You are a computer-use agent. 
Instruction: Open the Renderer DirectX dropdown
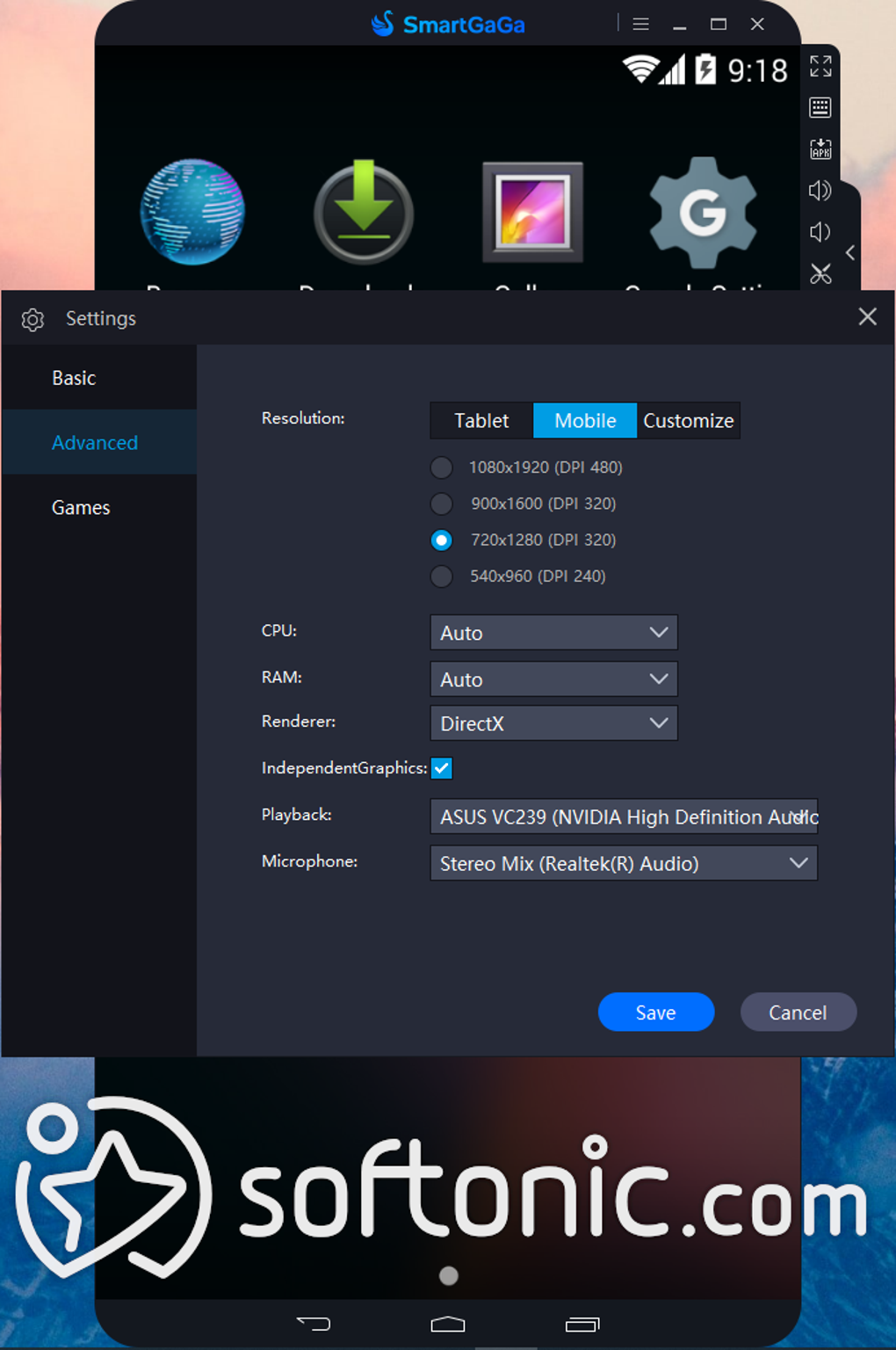point(553,723)
